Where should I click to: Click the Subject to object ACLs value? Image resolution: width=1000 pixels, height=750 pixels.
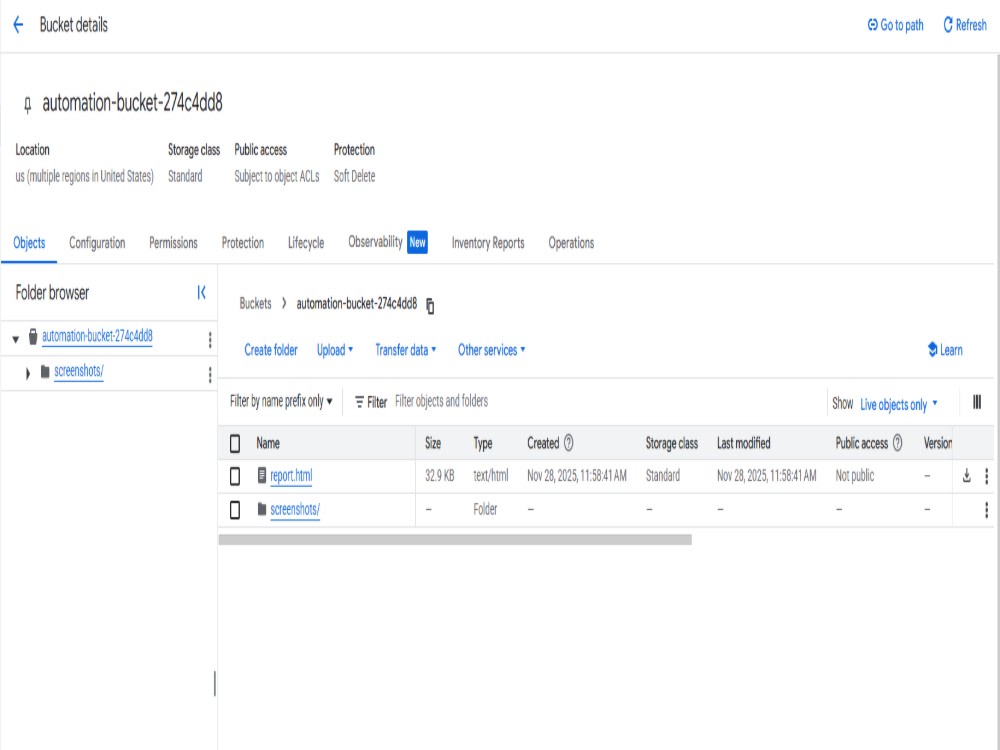click(277, 177)
